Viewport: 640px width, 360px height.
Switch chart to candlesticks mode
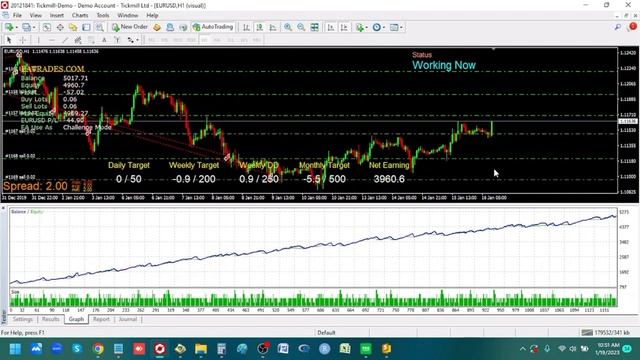[x=259, y=27]
